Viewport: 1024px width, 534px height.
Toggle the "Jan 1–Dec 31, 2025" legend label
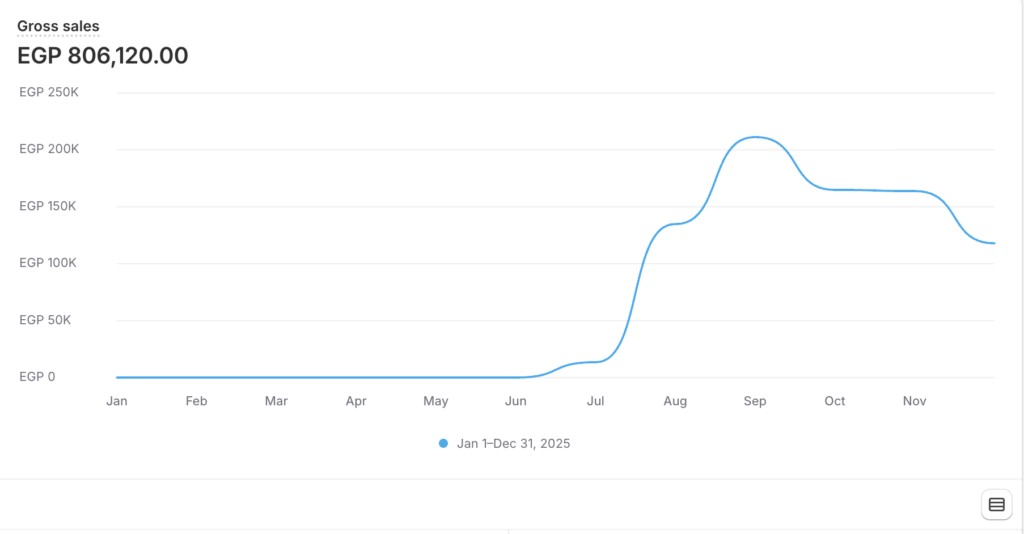(513, 443)
